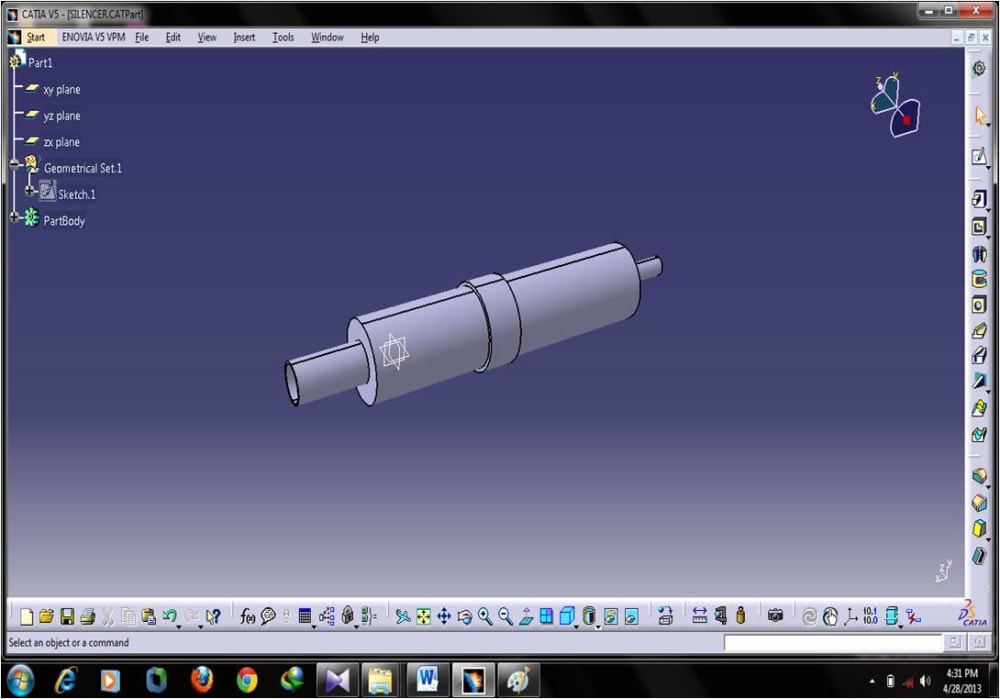
Task: Select the Rotate view icon
Action: pyautogui.click(x=464, y=616)
